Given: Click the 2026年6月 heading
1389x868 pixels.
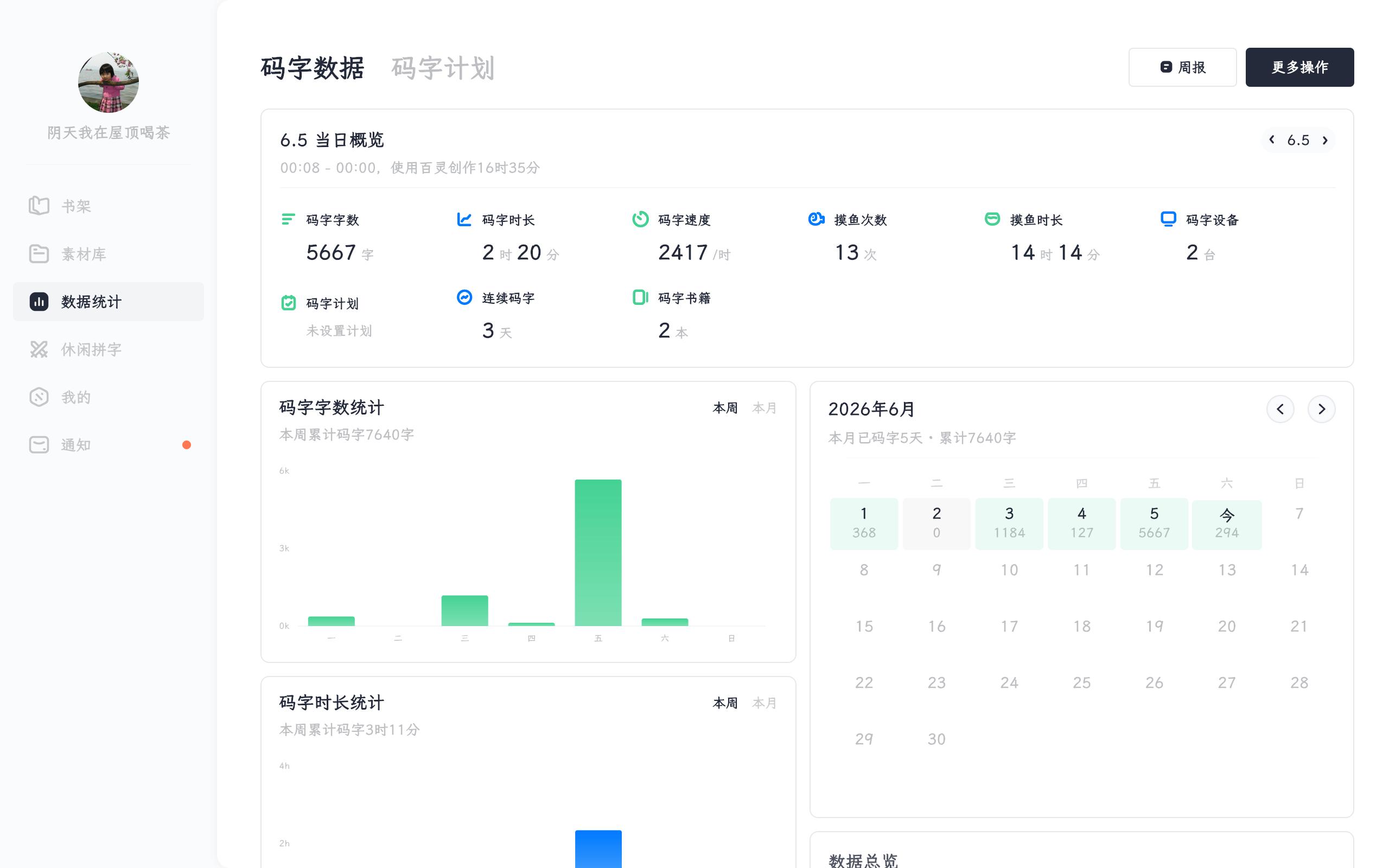Looking at the screenshot, I should [871, 409].
